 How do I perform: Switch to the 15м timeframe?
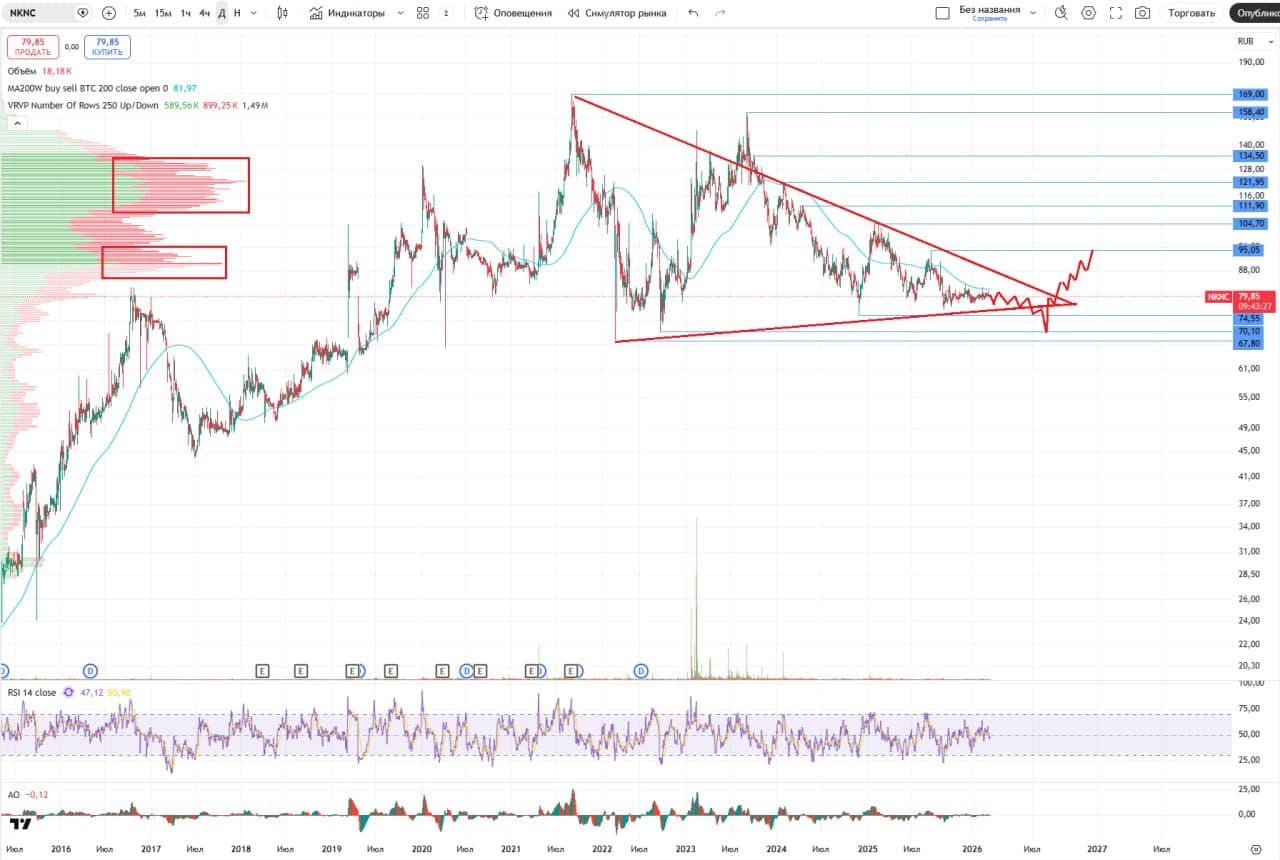163,13
